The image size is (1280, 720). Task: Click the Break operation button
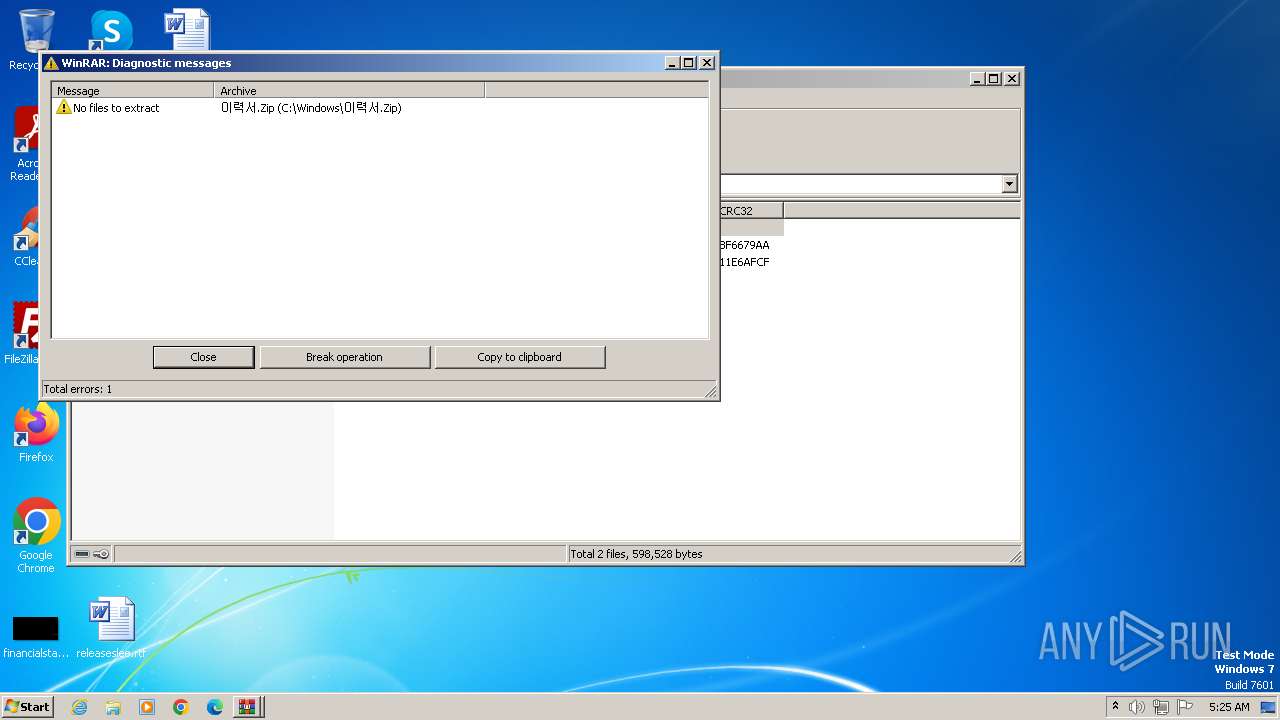pyautogui.click(x=344, y=357)
